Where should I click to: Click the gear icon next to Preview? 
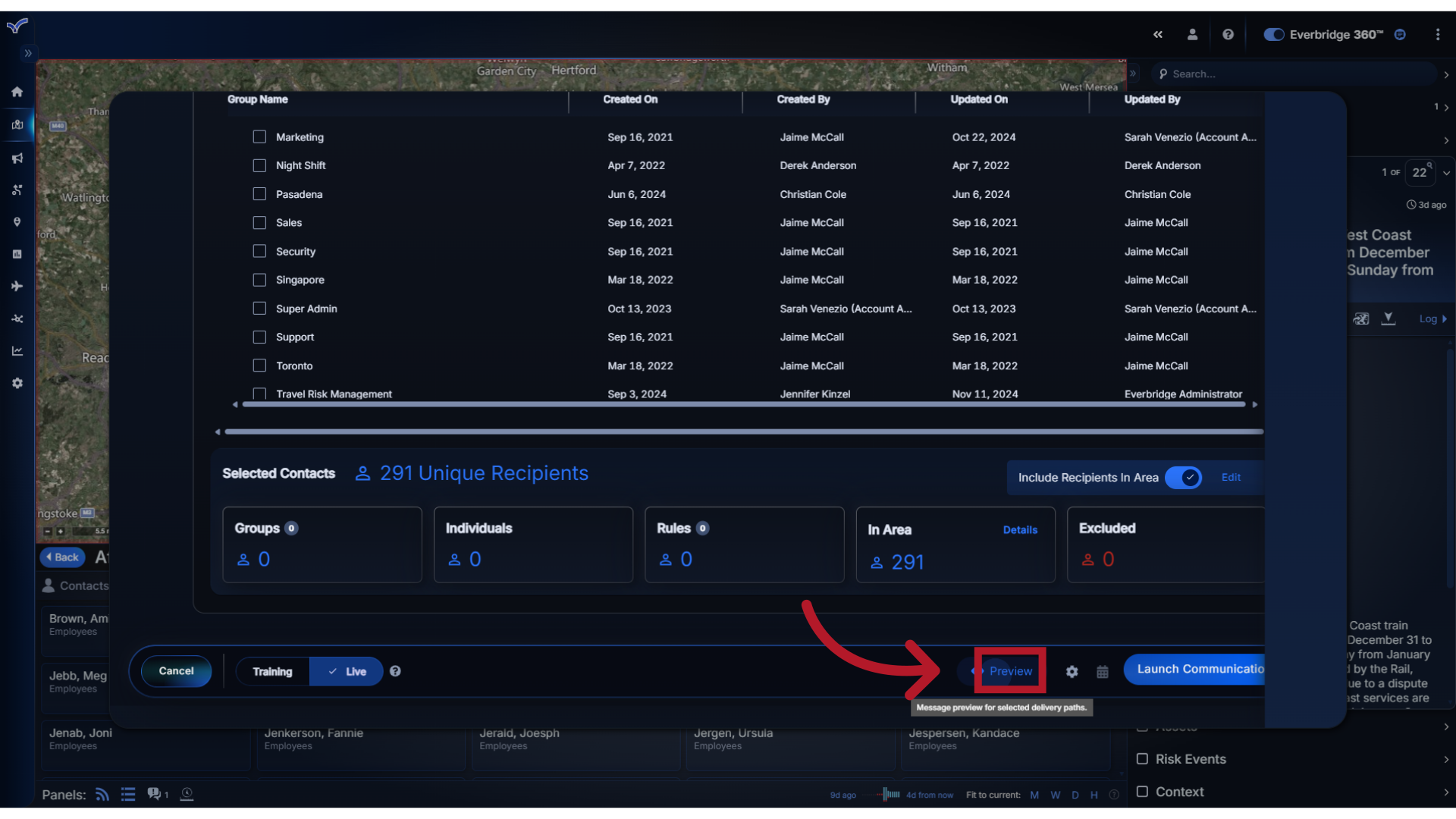click(1072, 671)
